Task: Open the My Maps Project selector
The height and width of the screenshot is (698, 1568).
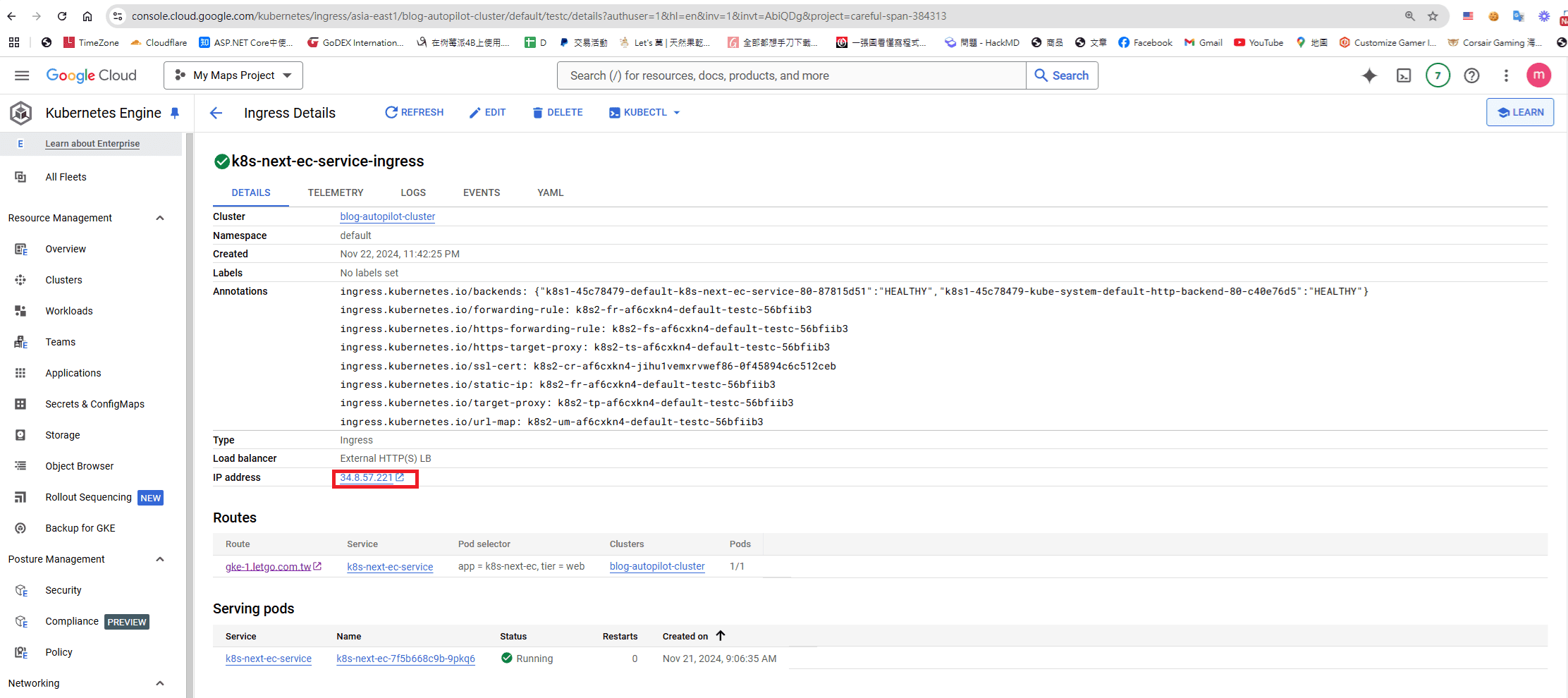Action: (x=233, y=75)
